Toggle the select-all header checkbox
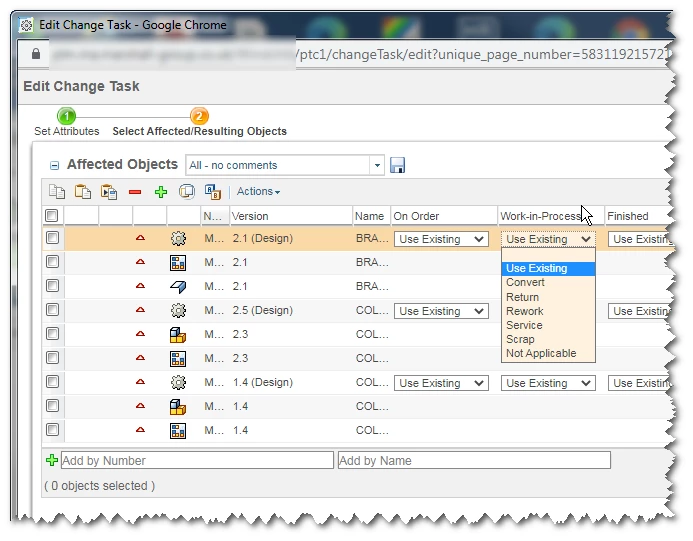Image resolution: width=693 pixels, height=541 pixels. click(x=52, y=216)
